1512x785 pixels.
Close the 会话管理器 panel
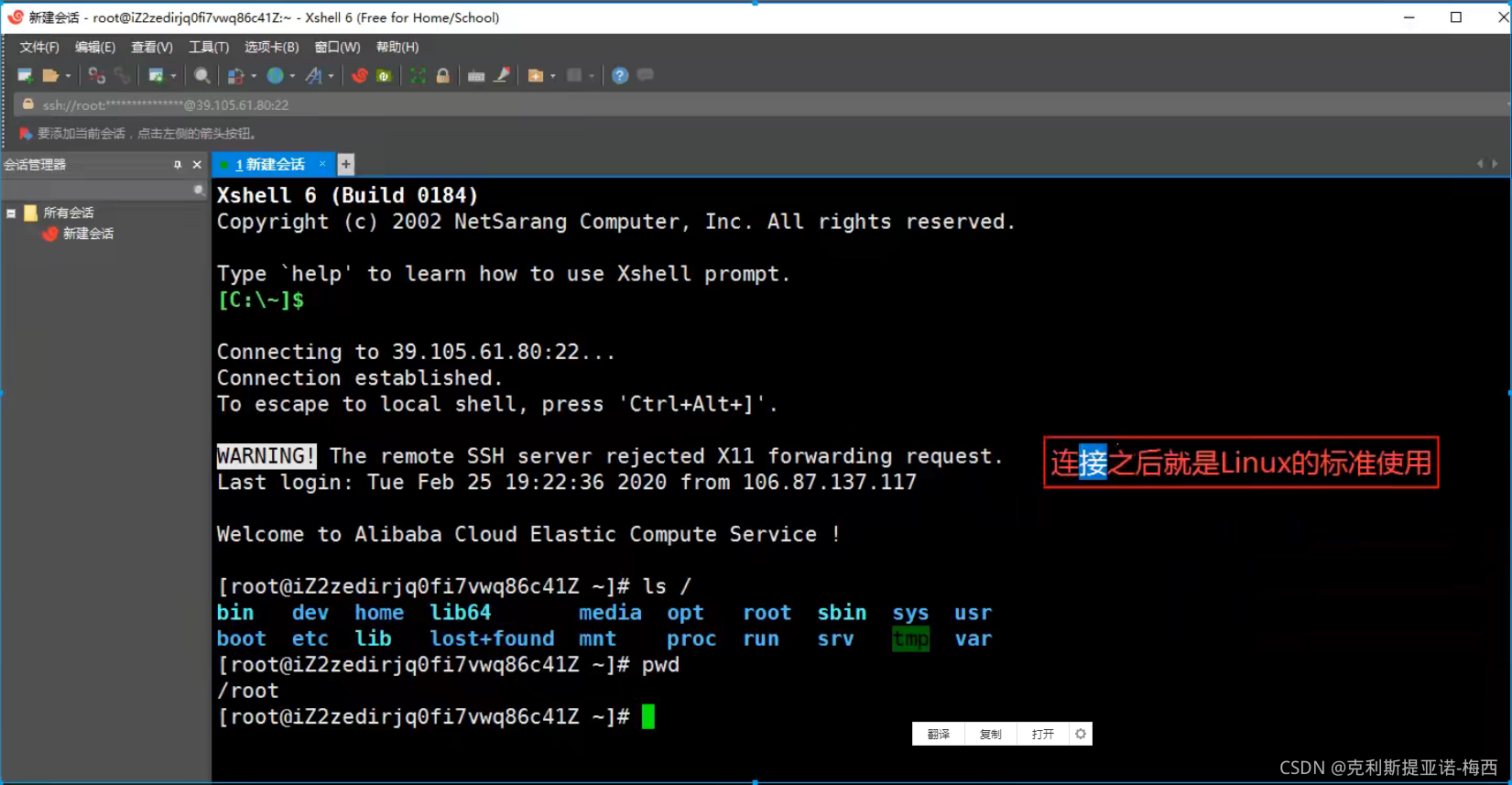[197, 165]
